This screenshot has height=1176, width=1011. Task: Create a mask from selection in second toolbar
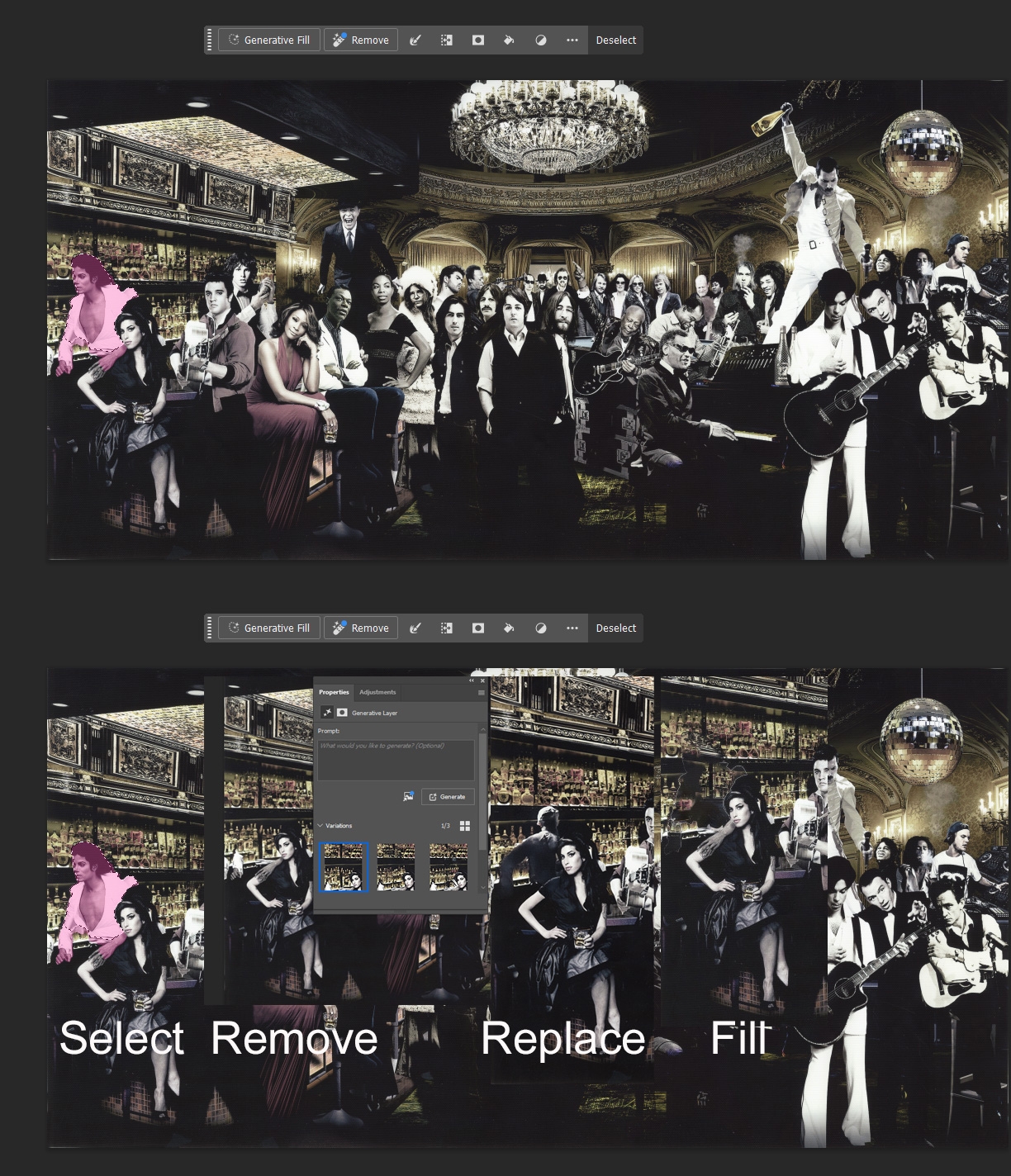[478, 628]
